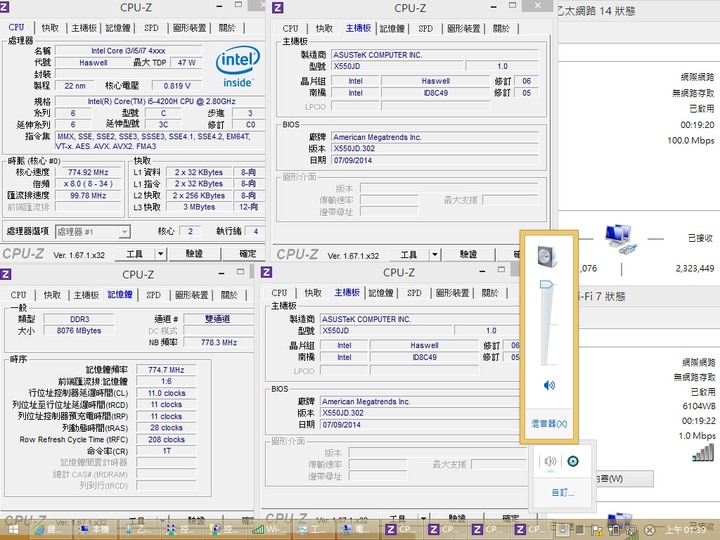Open the Windows Start button
The width and height of the screenshot is (720, 540).
[x=13, y=529]
